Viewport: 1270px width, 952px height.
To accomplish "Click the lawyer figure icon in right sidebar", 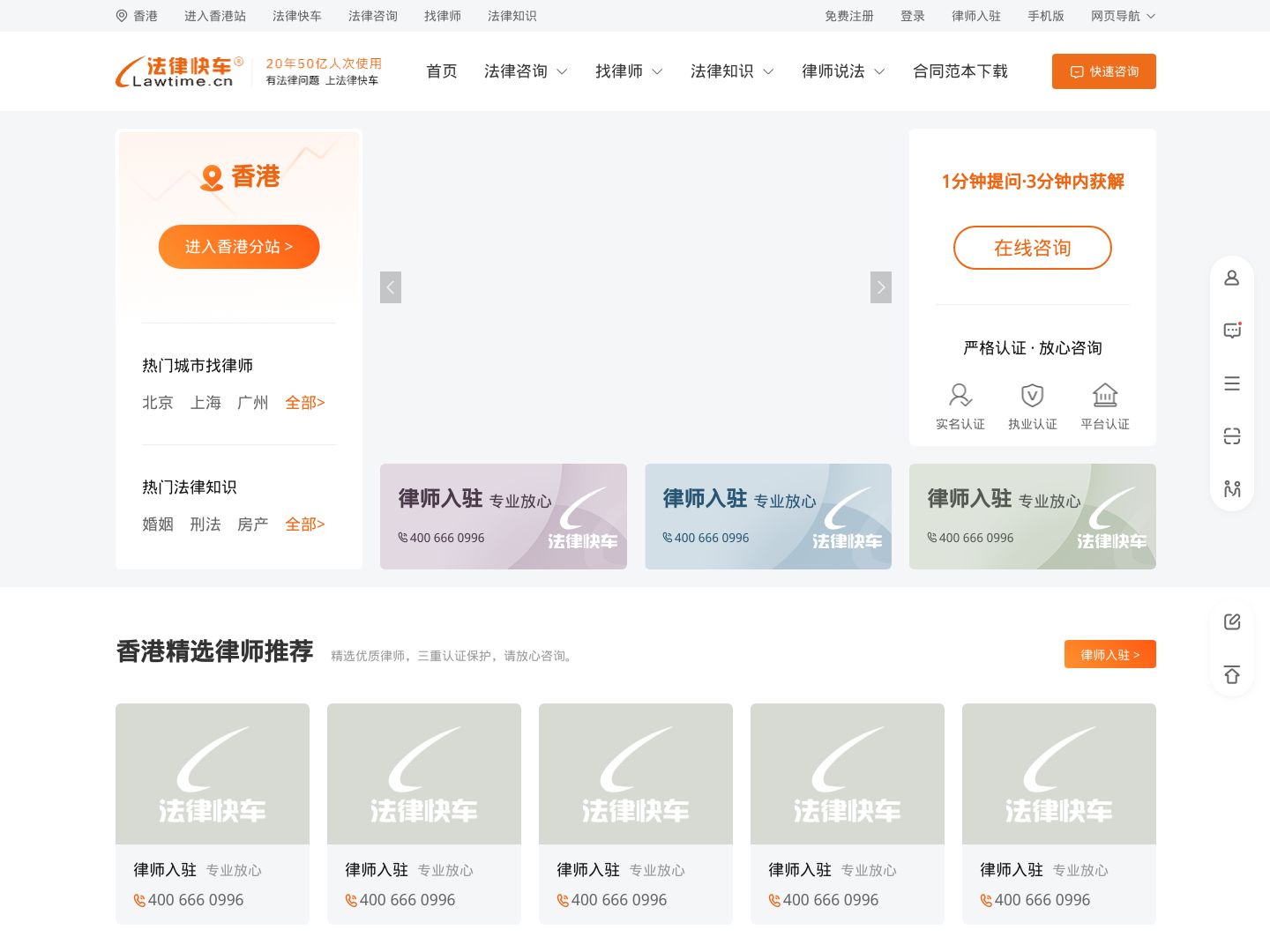I will [1232, 488].
